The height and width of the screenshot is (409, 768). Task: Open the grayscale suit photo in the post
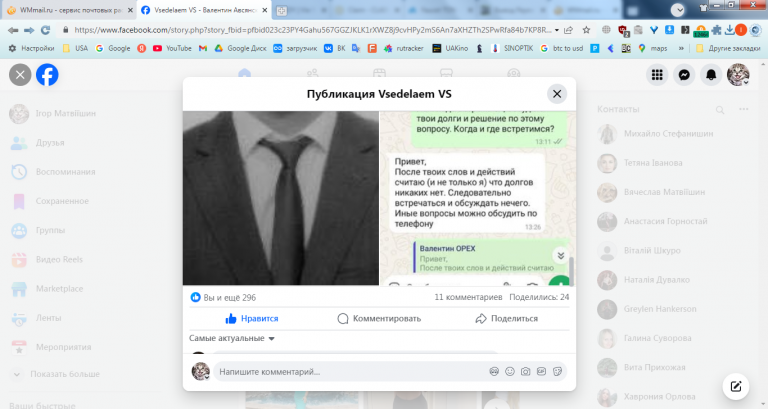click(x=281, y=198)
